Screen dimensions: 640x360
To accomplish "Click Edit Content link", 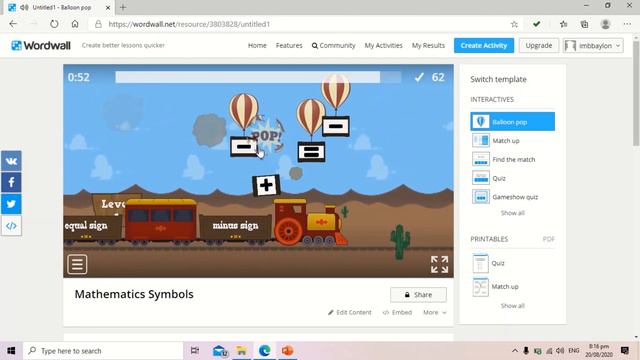I will tap(350, 312).
